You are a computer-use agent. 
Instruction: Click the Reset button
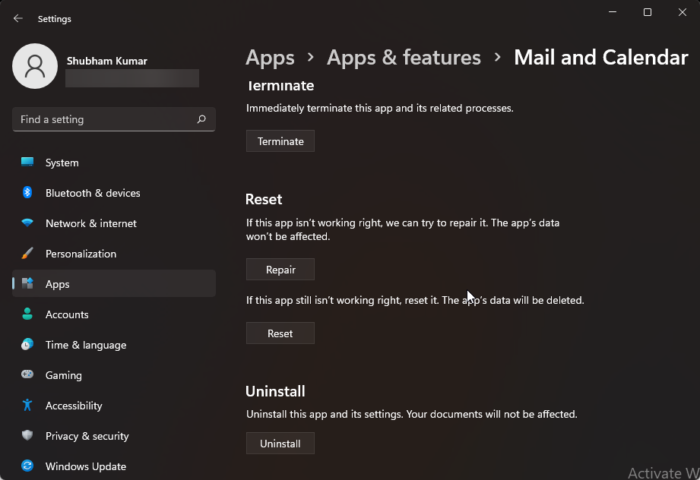pyautogui.click(x=280, y=333)
